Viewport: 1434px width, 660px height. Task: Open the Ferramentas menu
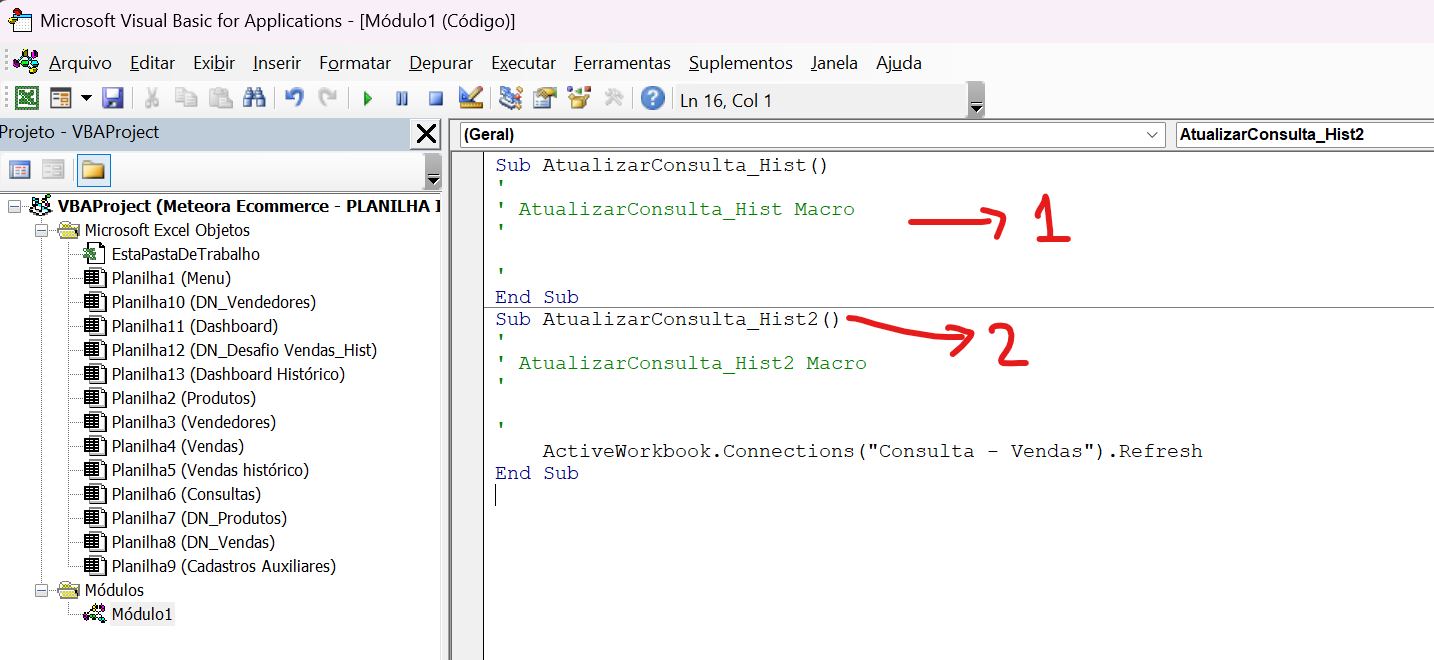click(x=622, y=63)
